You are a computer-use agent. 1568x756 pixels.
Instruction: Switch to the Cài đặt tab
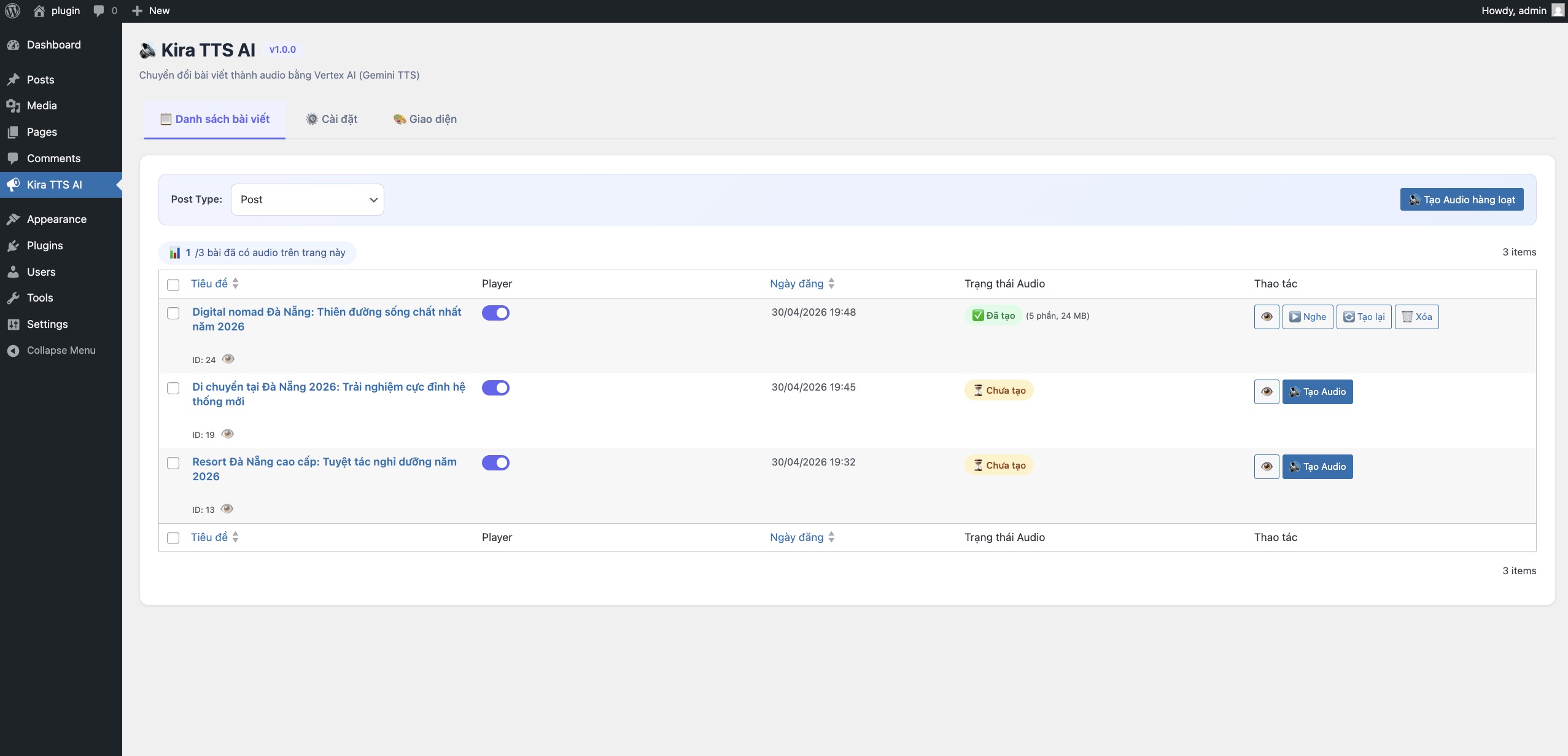pos(332,119)
